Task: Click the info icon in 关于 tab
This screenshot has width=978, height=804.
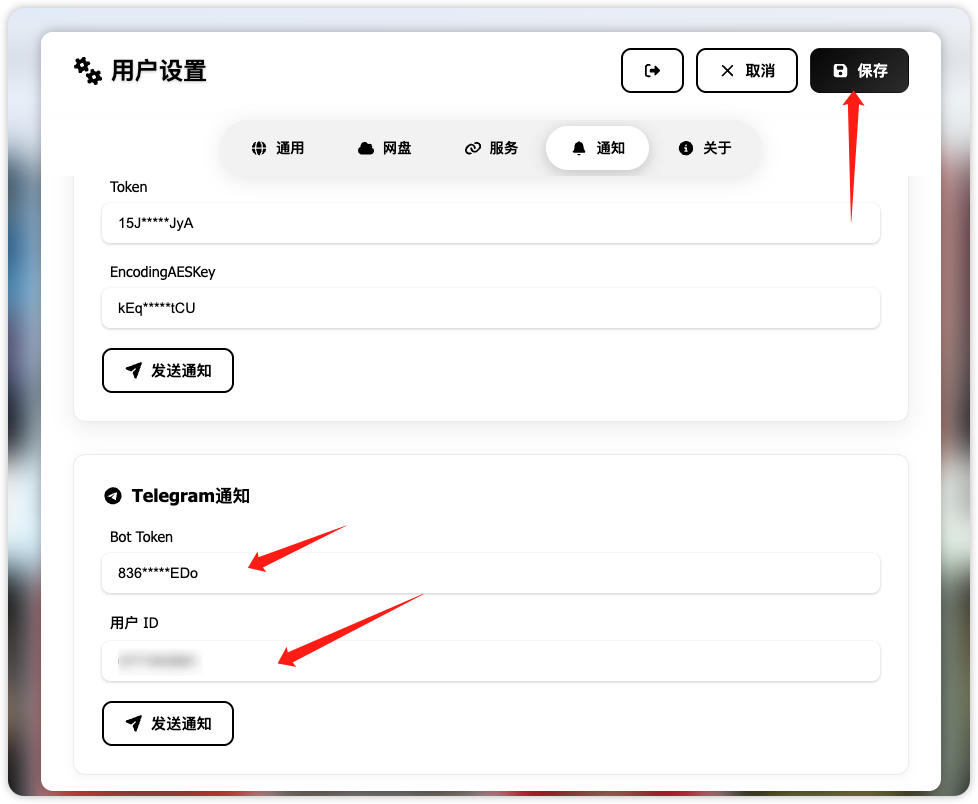Action: point(686,148)
